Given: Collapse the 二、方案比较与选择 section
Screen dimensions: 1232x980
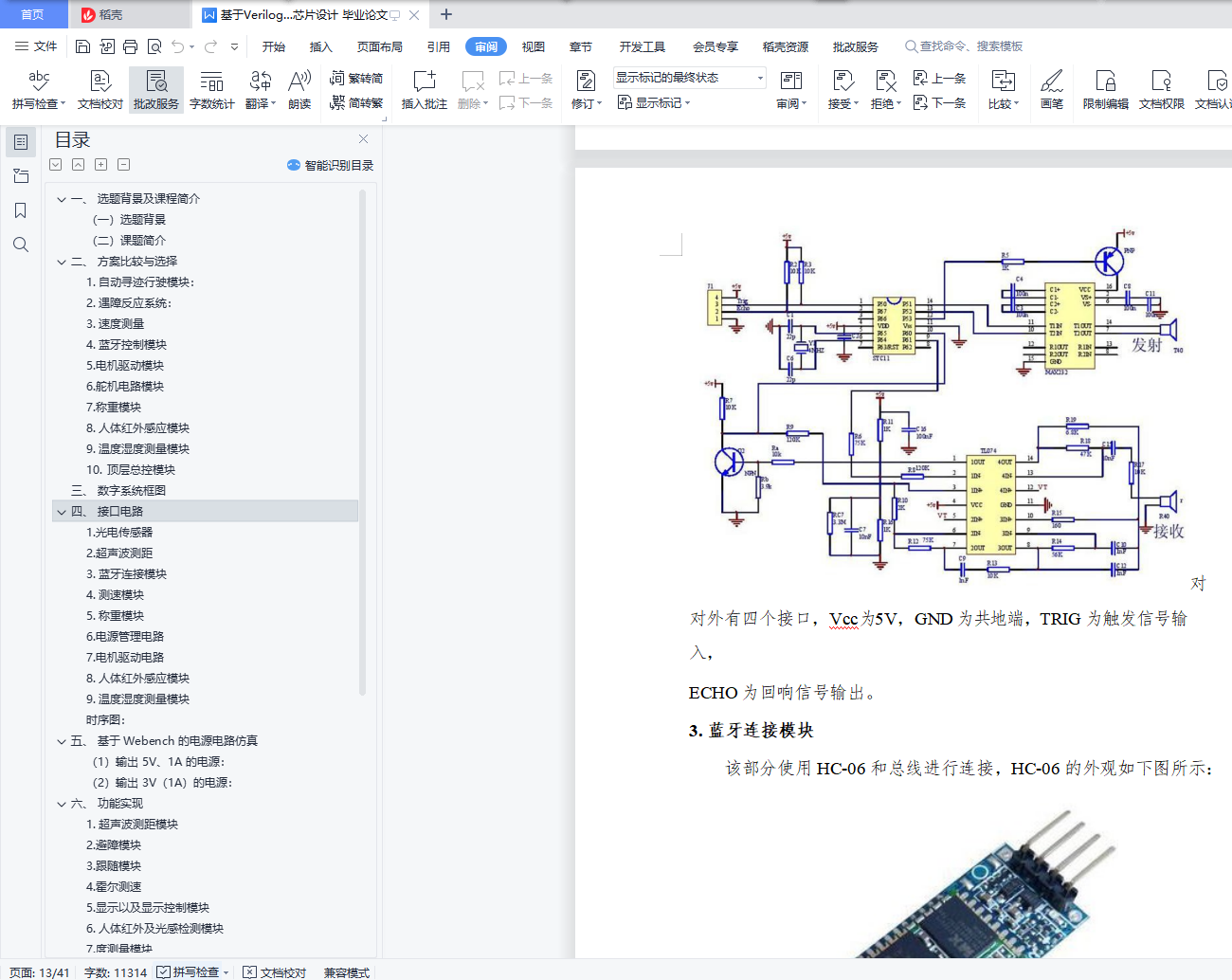Looking at the screenshot, I should pos(62,262).
